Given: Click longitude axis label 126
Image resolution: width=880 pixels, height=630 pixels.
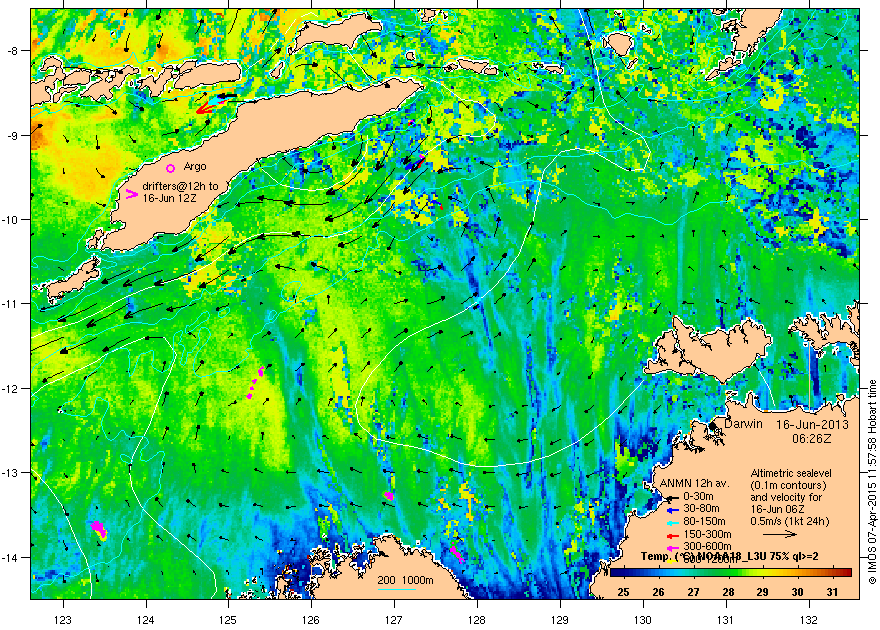Looking at the screenshot, I should tap(311, 620).
